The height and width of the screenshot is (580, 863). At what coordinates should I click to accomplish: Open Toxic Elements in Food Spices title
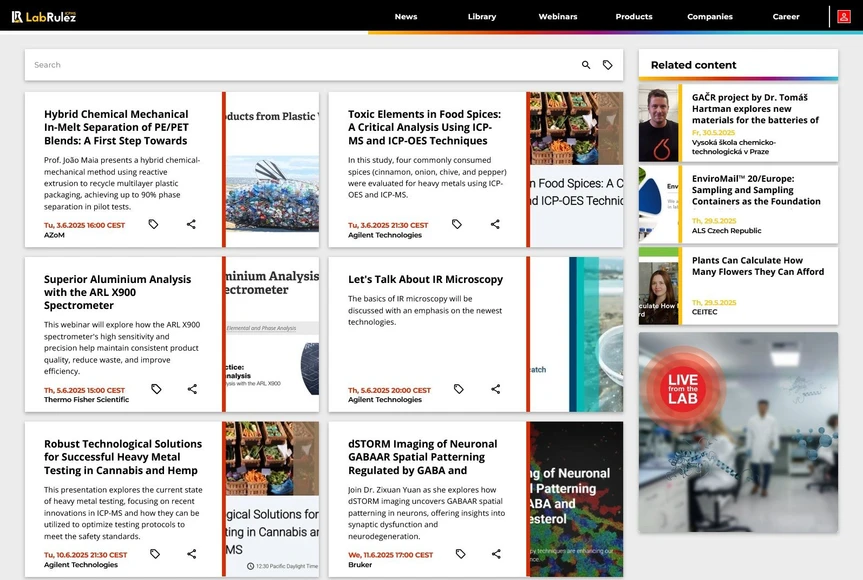point(424,127)
